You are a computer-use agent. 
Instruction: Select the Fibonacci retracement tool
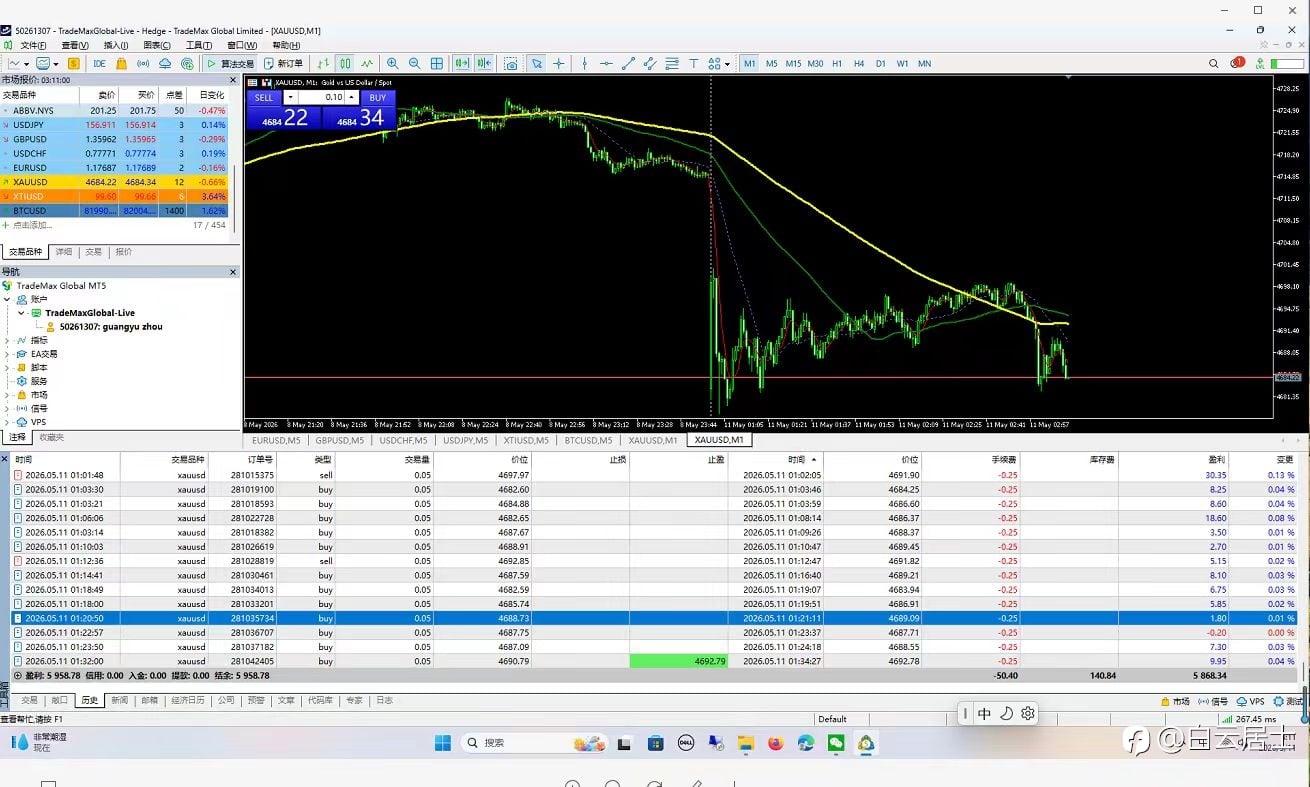[x=672, y=63]
